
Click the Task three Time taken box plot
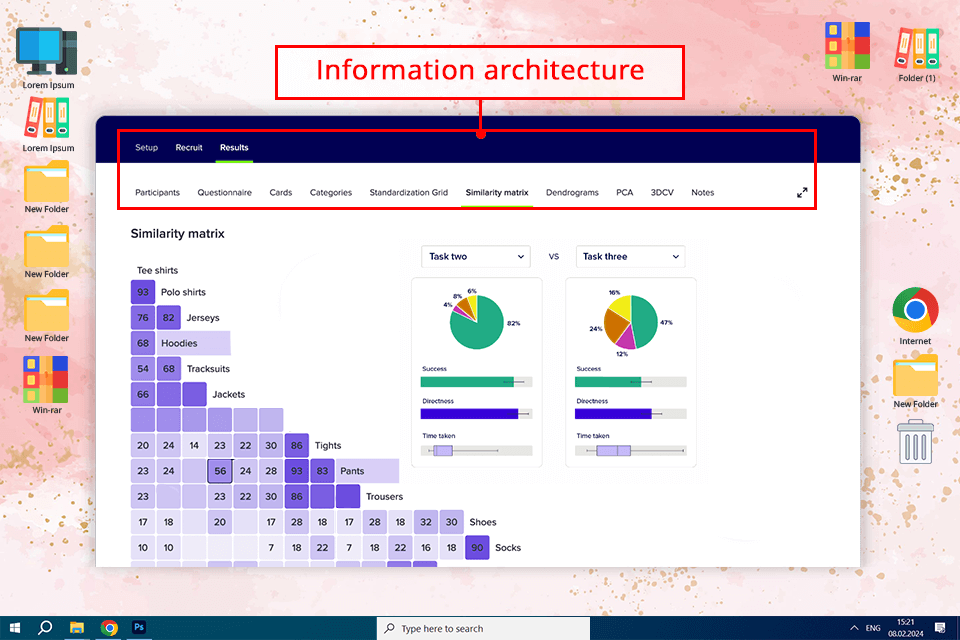coord(631,451)
